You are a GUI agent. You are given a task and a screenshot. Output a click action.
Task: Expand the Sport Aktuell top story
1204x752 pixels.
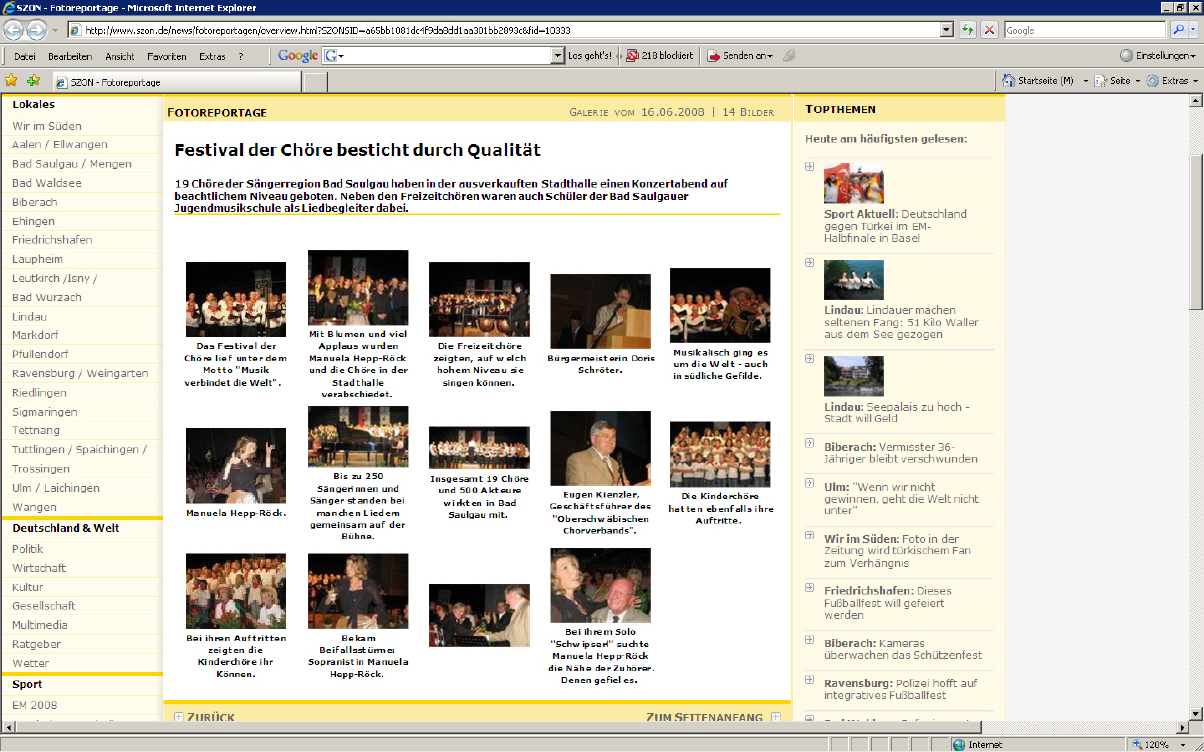pyautogui.click(x=809, y=166)
